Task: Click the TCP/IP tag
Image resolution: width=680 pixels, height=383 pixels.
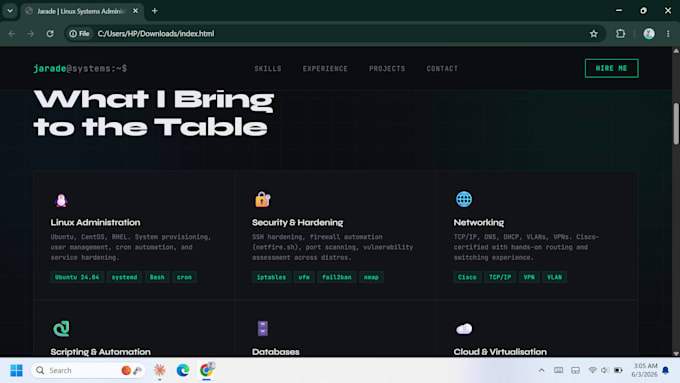Action: (500, 277)
